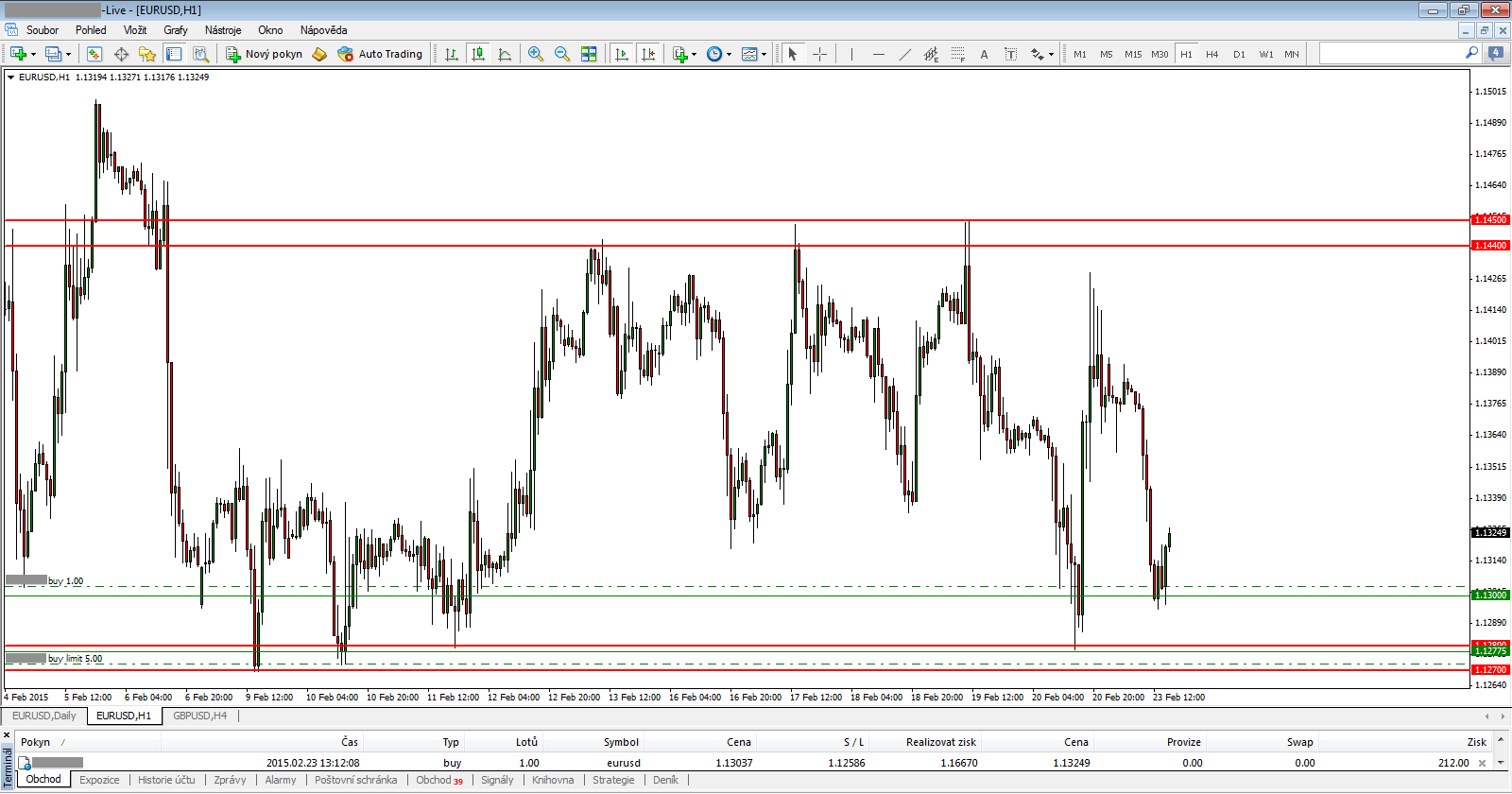Switch the chart to line chart

coord(505,54)
